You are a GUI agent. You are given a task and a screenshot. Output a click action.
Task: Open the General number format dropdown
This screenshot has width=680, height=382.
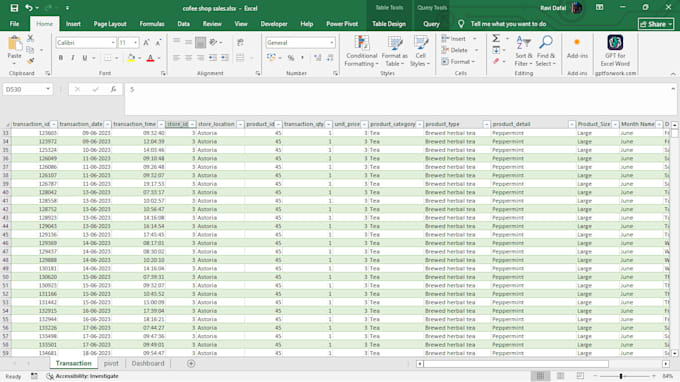point(332,42)
